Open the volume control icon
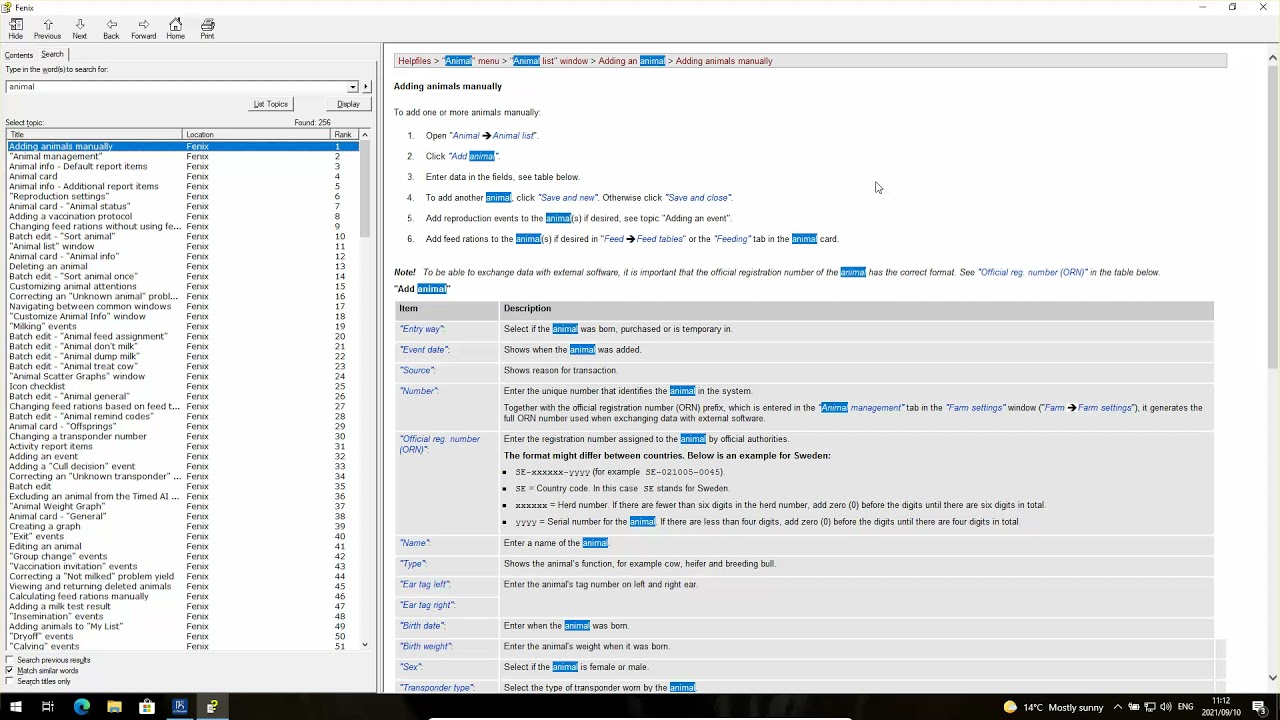The height and width of the screenshot is (720, 1280). [x=1166, y=707]
